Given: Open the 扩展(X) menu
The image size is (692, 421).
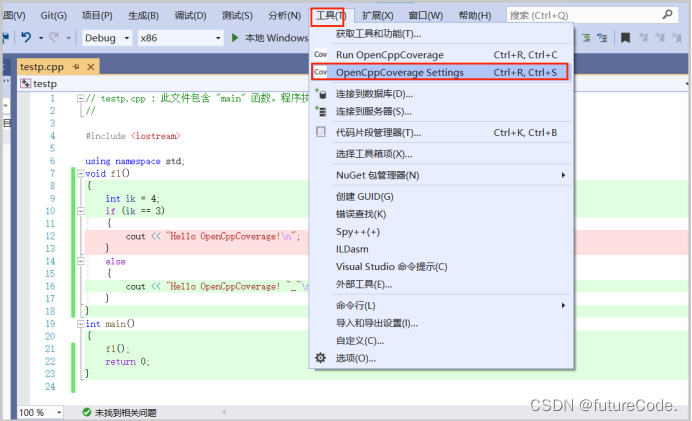Looking at the screenshot, I should tap(378, 16).
